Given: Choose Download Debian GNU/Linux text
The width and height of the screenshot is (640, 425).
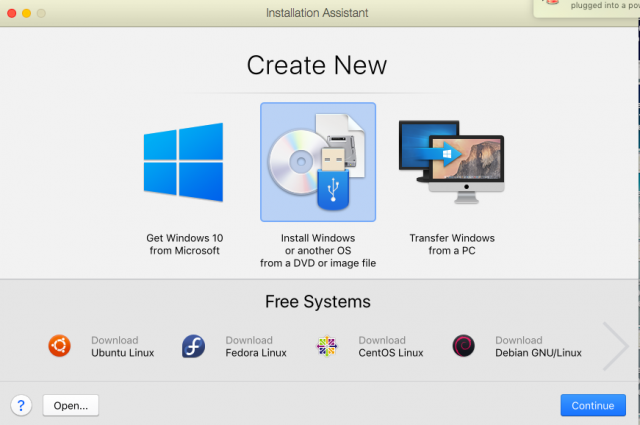Looking at the screenshot, I should [538, 346].
